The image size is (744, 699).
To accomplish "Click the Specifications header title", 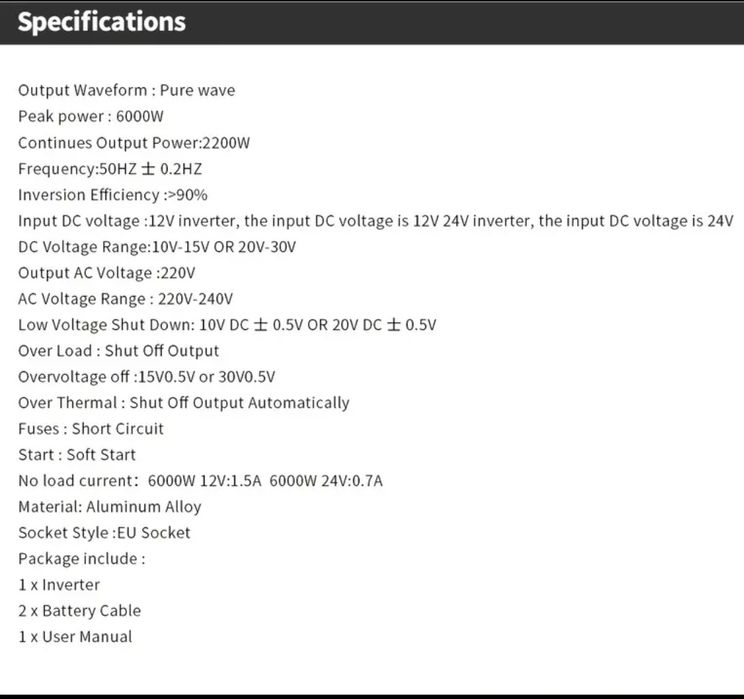I will [x=102, y=22].
